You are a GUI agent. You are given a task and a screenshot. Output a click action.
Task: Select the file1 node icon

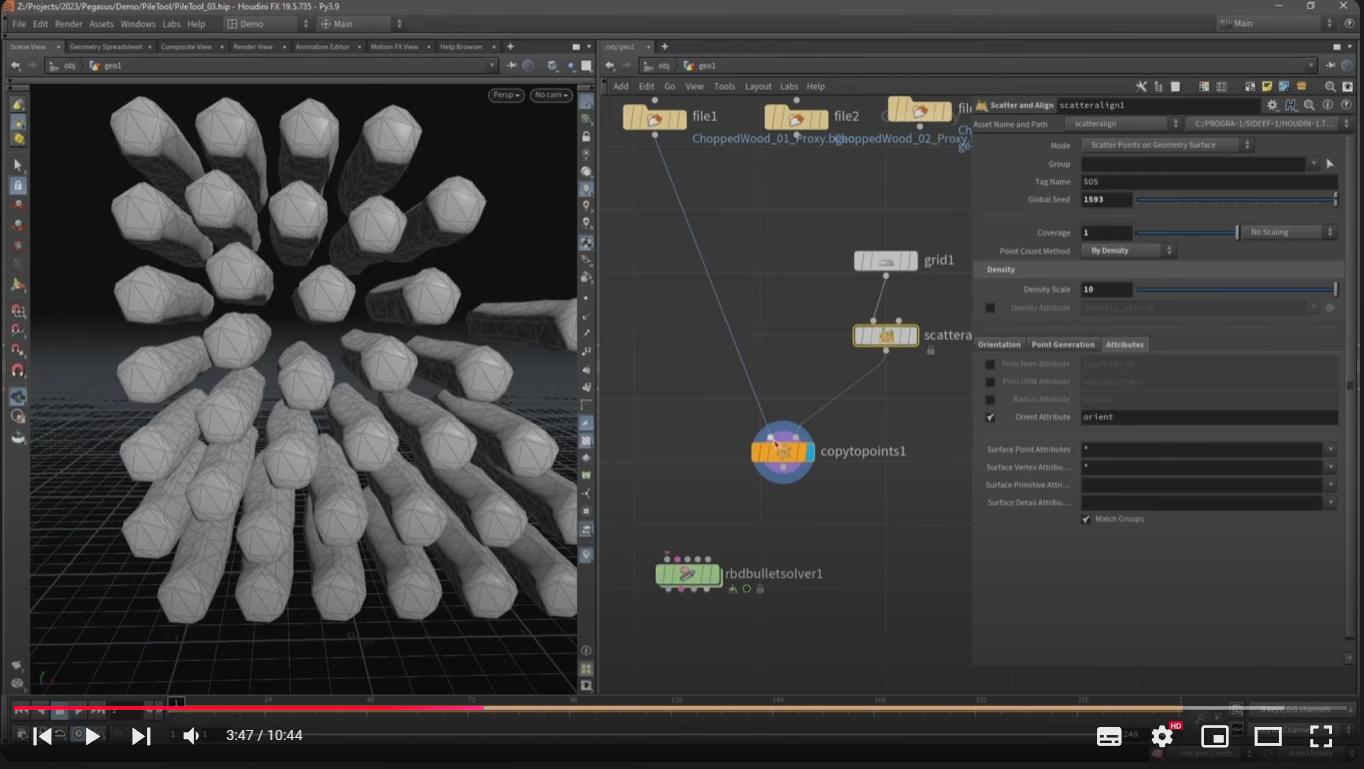click(x=655, y=118)
